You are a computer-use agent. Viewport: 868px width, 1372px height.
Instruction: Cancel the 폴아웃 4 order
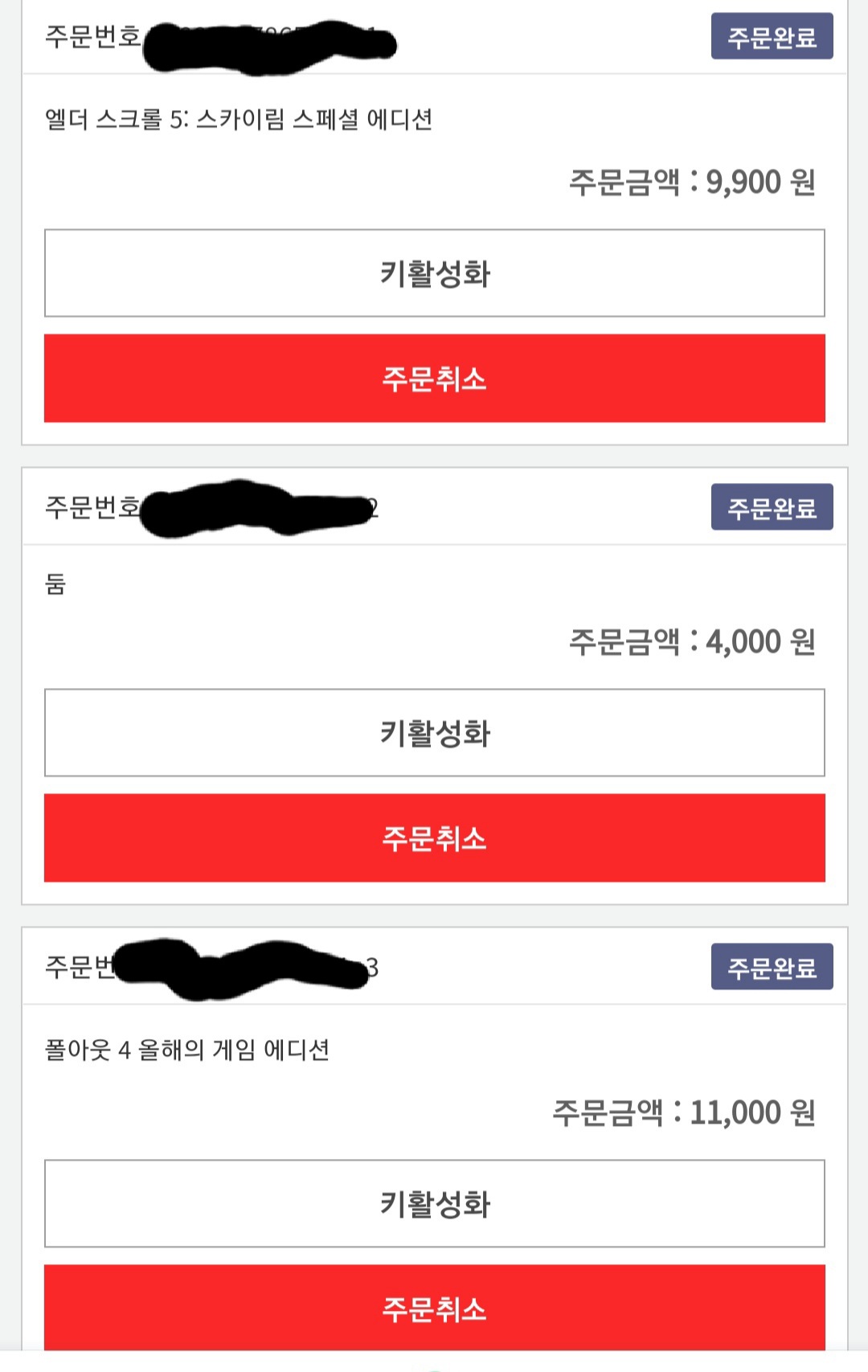[x=434, y=1309]
